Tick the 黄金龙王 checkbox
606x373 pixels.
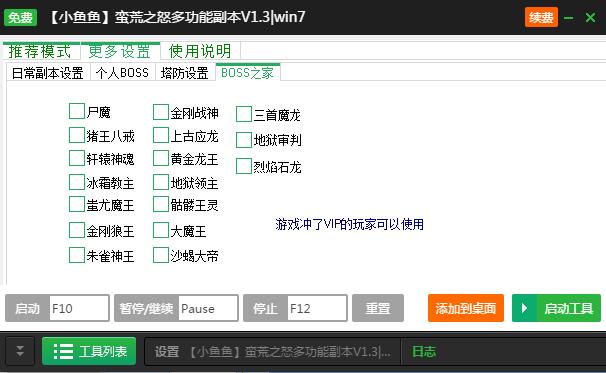pyautogui.click(x=161, y=158)
